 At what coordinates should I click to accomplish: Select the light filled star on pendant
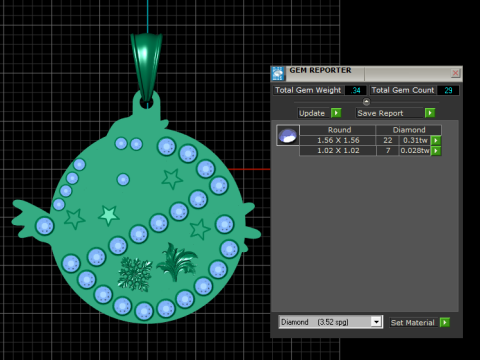click(109, 215)
